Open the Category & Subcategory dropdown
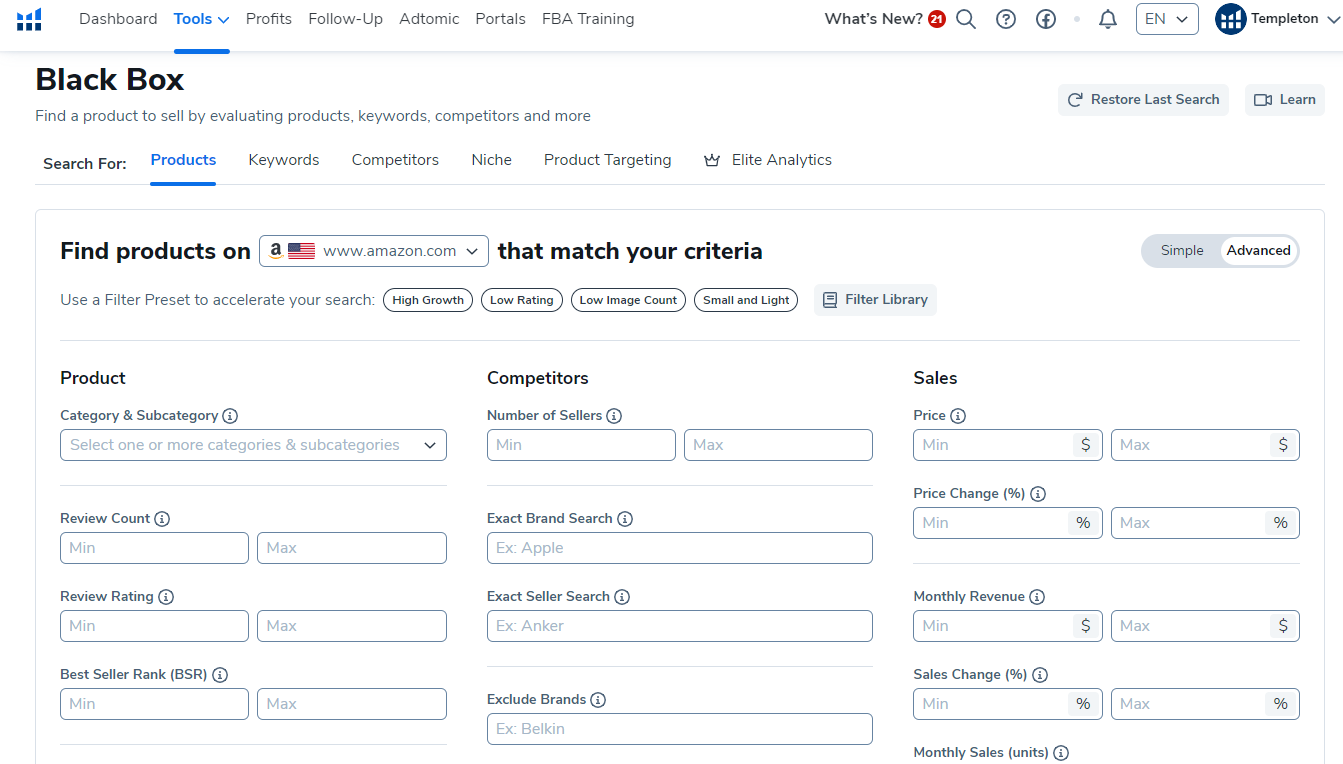1343x764 pixels. click(x=253, y=445)
